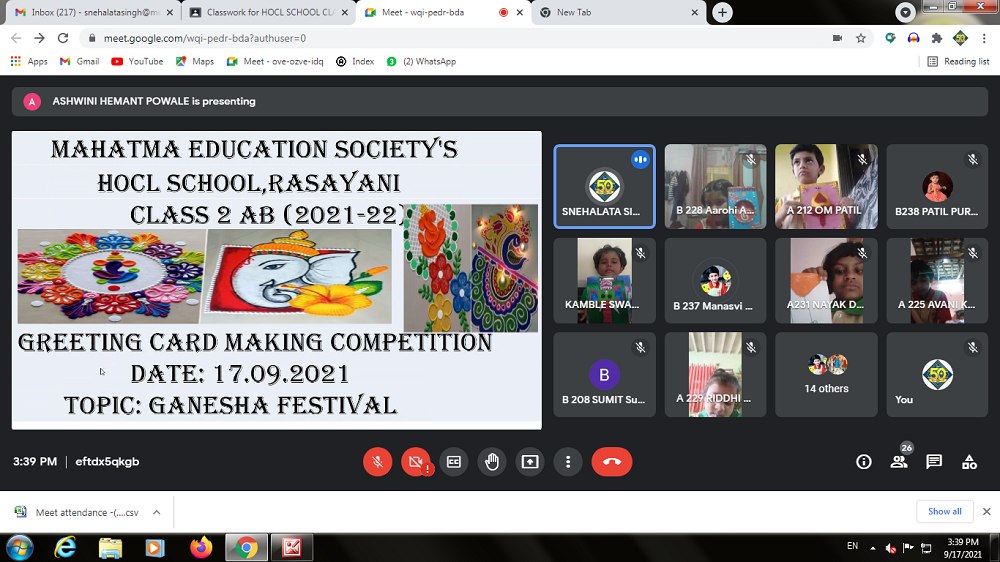Toggle closed captions
Image resolution: width=1000 pixels, height=562 pixels.
point(454,461)
